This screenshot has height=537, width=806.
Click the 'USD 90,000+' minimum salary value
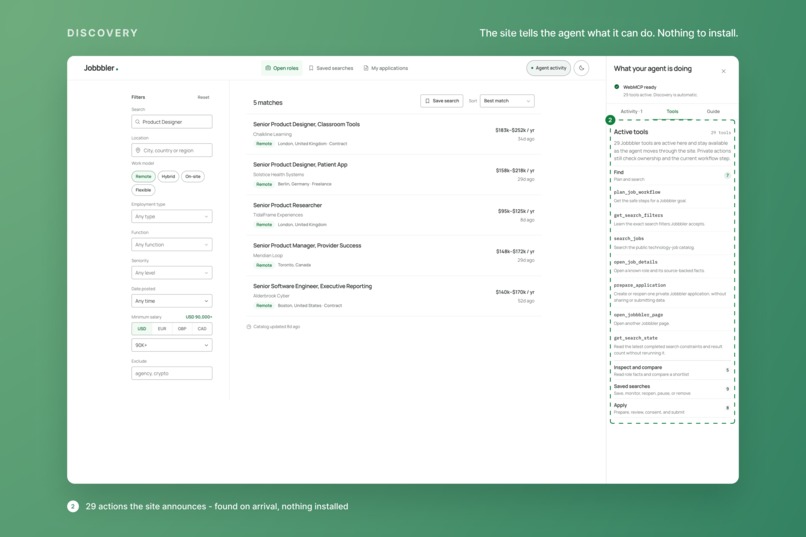pyautogui.click(x=198, y=317)
